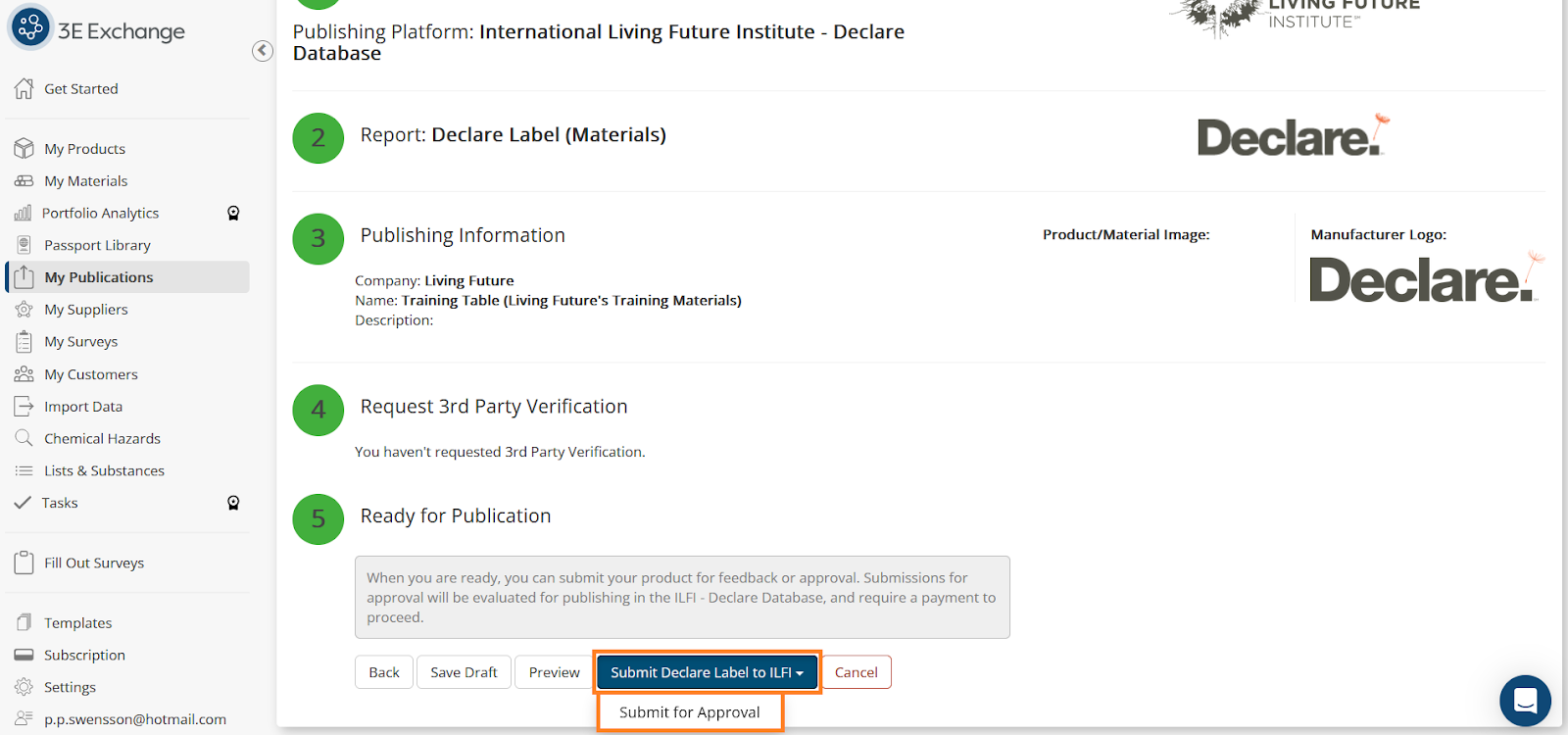Screen dimensions: 1568x735
Task: Click Save Draft button
Action: click(x=464, y=672)
